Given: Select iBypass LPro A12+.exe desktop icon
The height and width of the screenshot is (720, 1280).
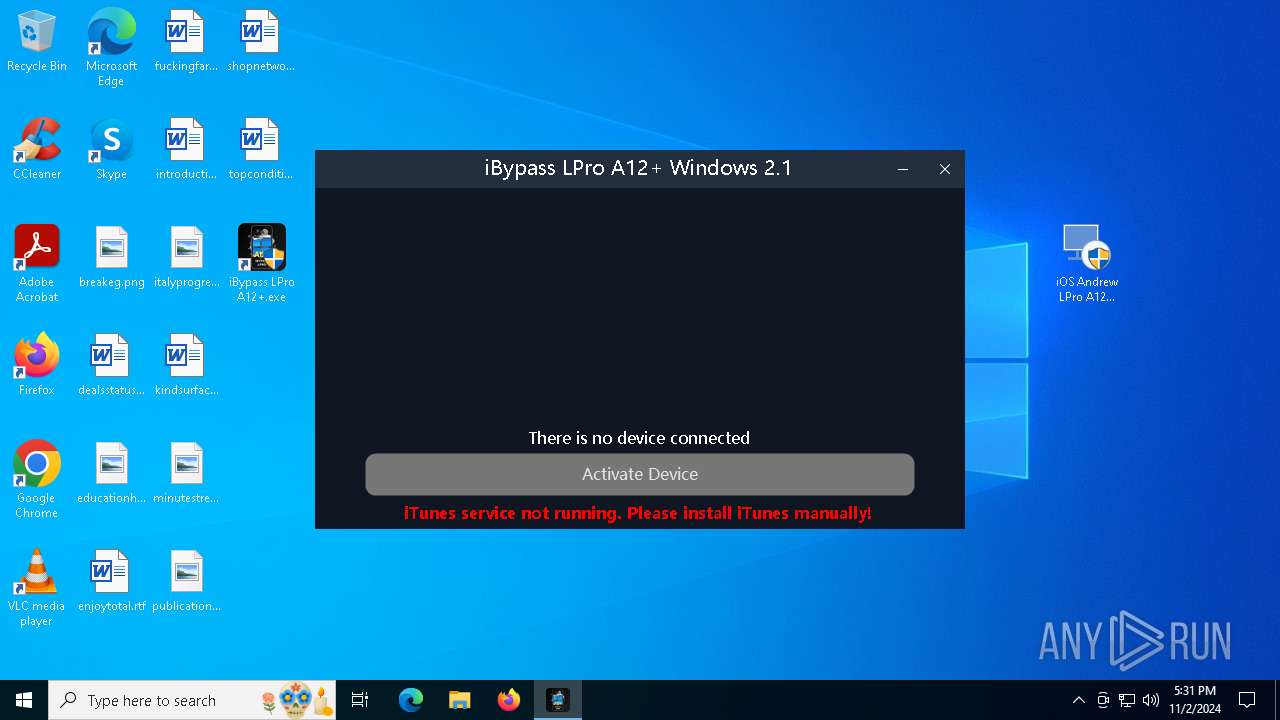Looking at the screenshot, I should pyautogui.click(x=261, y=263).
